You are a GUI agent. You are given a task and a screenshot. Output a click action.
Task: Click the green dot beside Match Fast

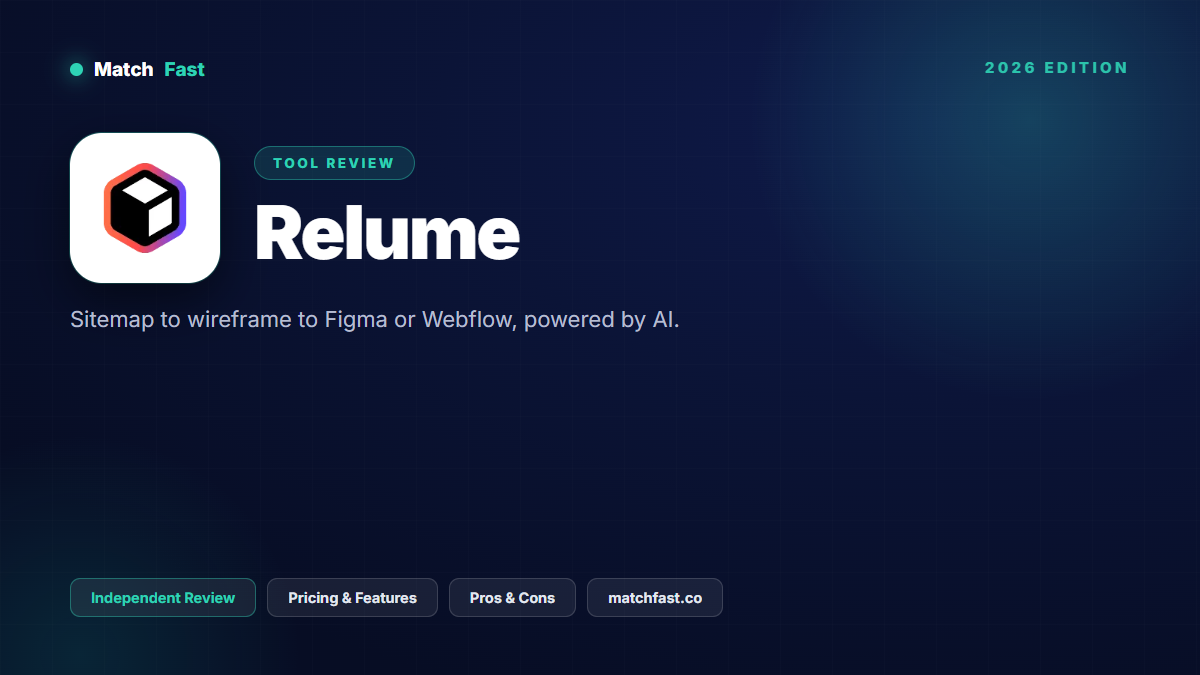76,70
